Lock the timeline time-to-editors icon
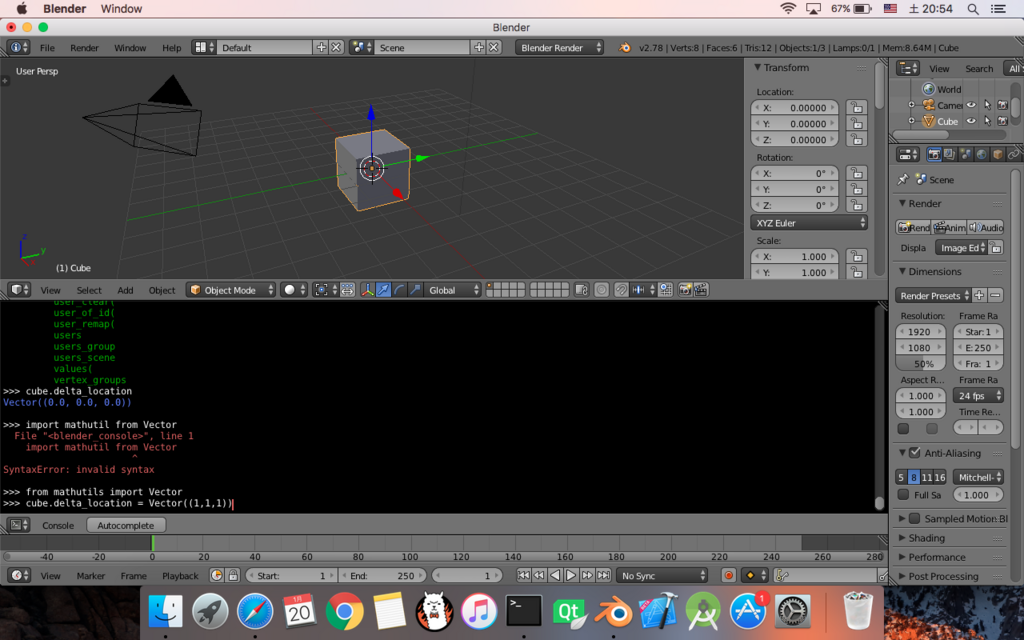 point(232,575)
